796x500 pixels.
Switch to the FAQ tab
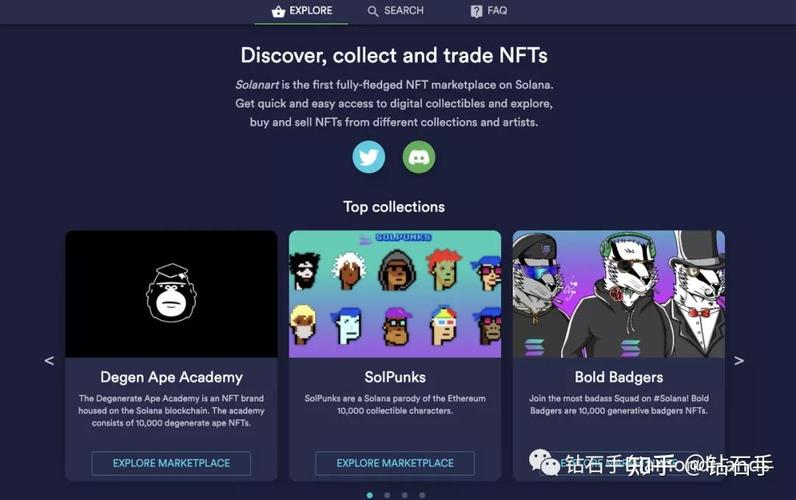489,11
